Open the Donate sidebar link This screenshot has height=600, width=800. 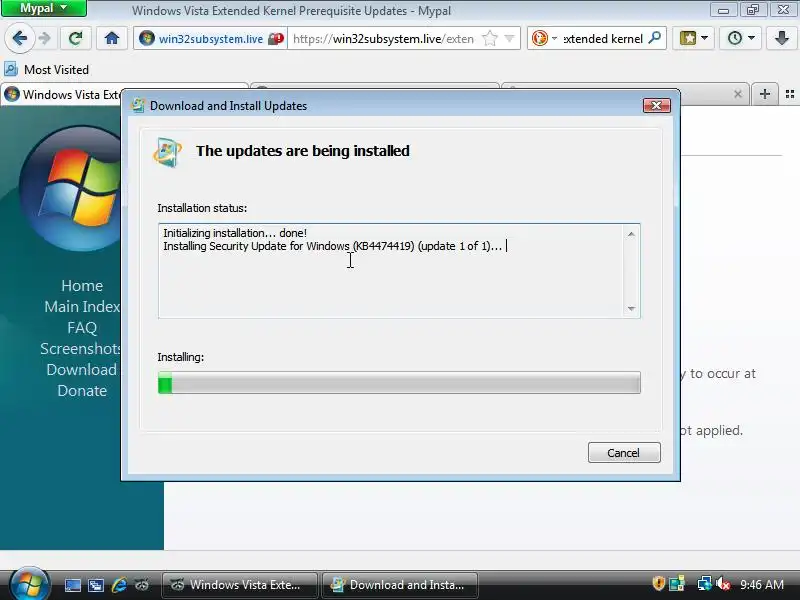82,390
